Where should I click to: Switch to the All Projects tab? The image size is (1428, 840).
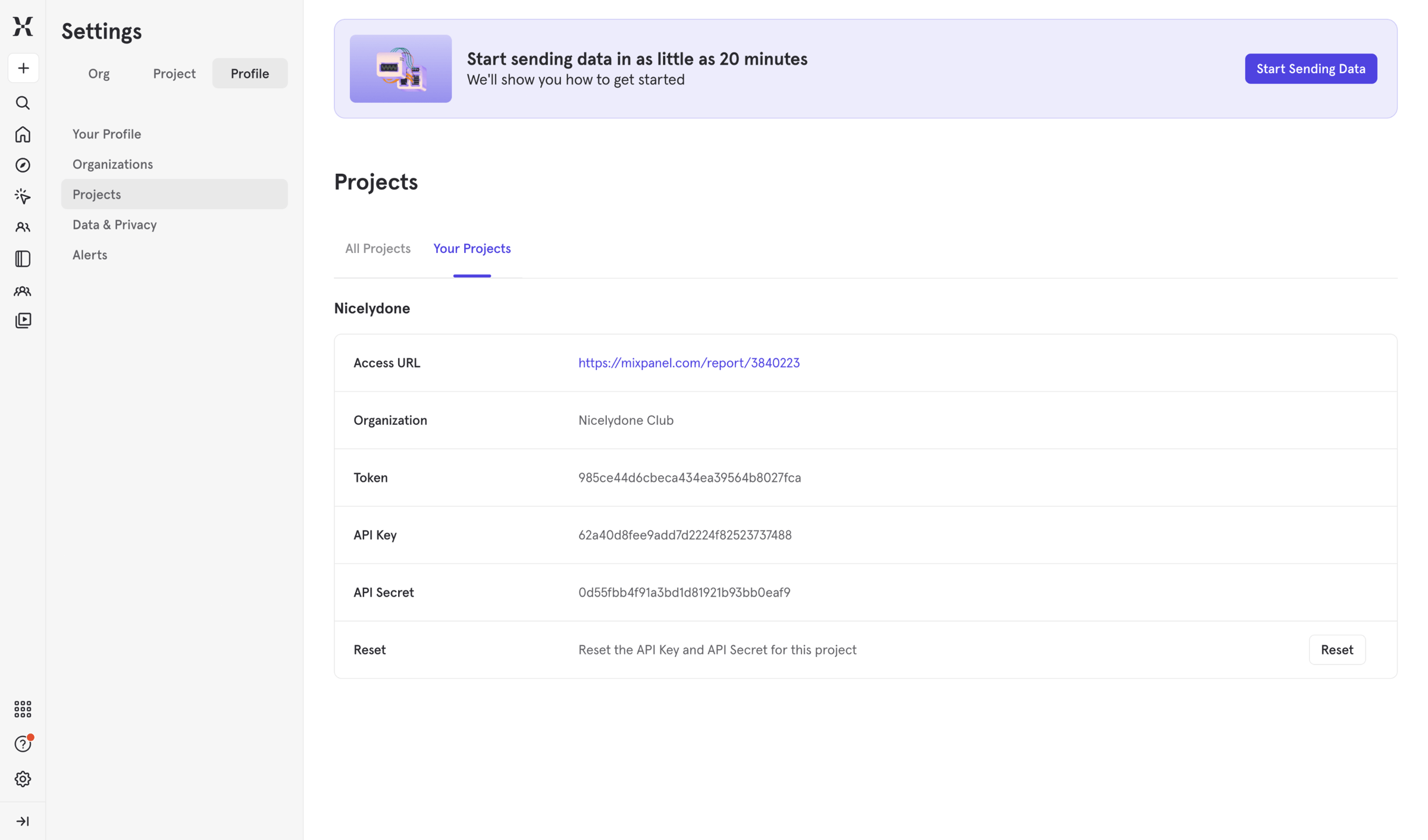pos(378,249)
